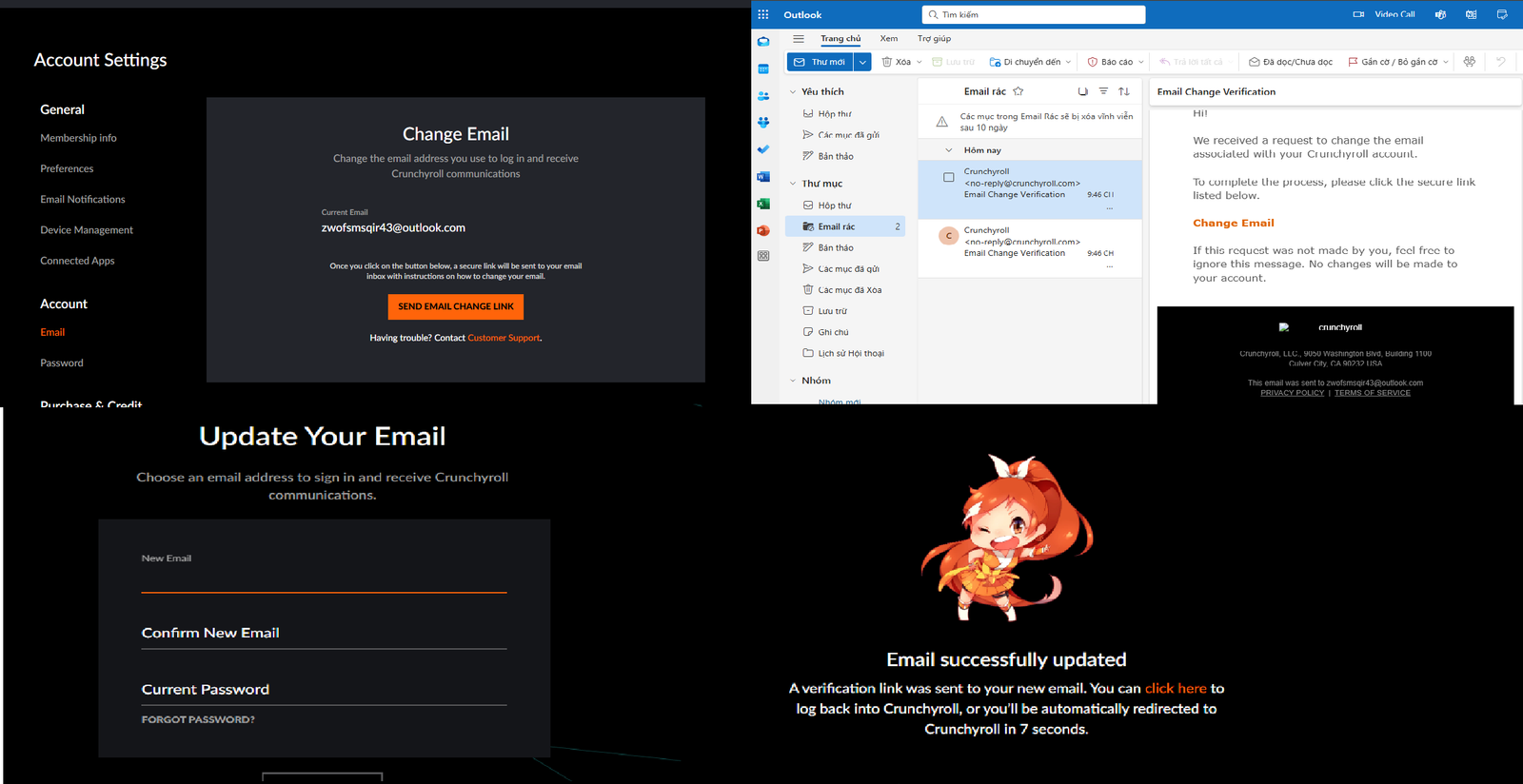Open the TERMS OF SERVICE link in email footer
The height and width of the screenshot is (784, 1523).
click(x=1373, y=393)
